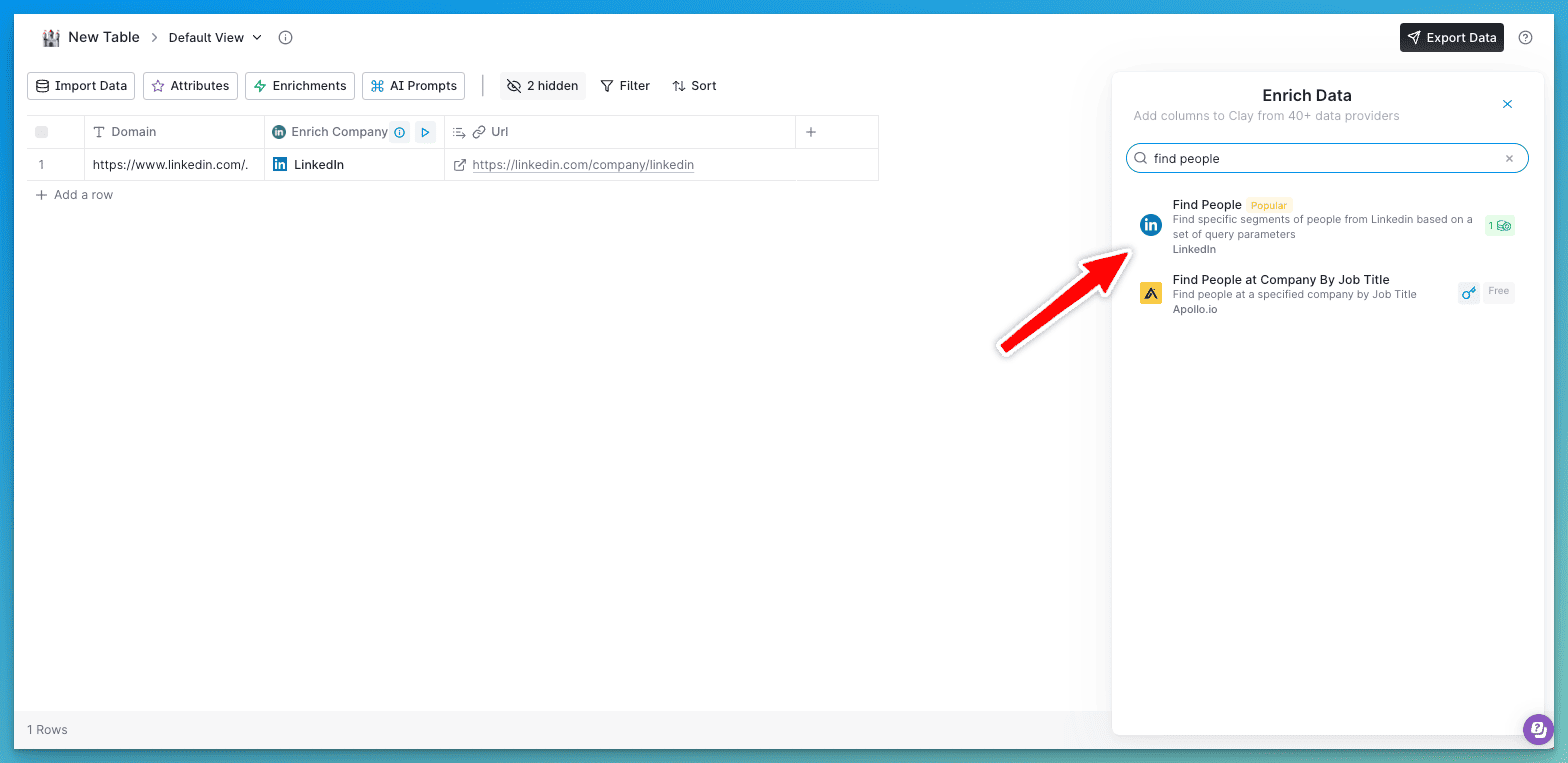Toggle the select-all rows checkbox
The width and height of the screenshot is (1568, 763).
pyautogui.click(x=41, y=132)
